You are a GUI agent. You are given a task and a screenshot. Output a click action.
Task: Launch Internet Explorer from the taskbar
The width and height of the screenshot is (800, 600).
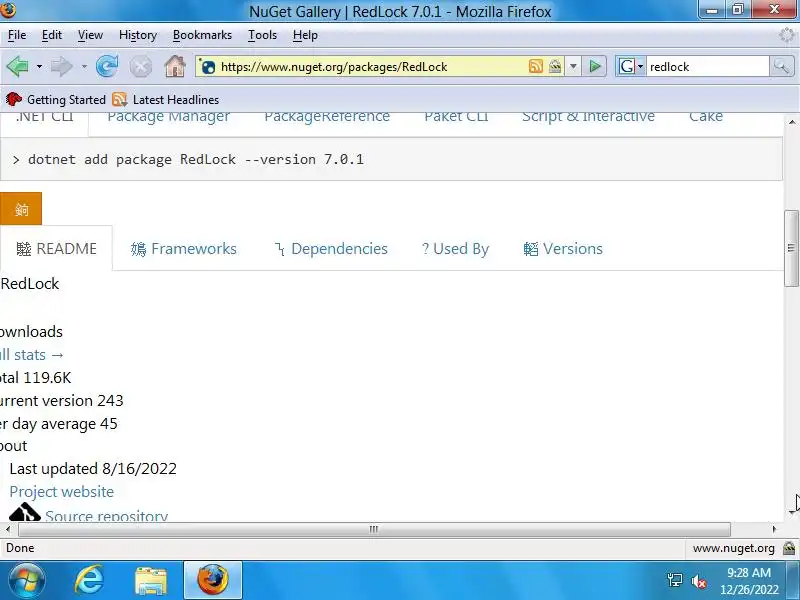(x=89, y=580)
